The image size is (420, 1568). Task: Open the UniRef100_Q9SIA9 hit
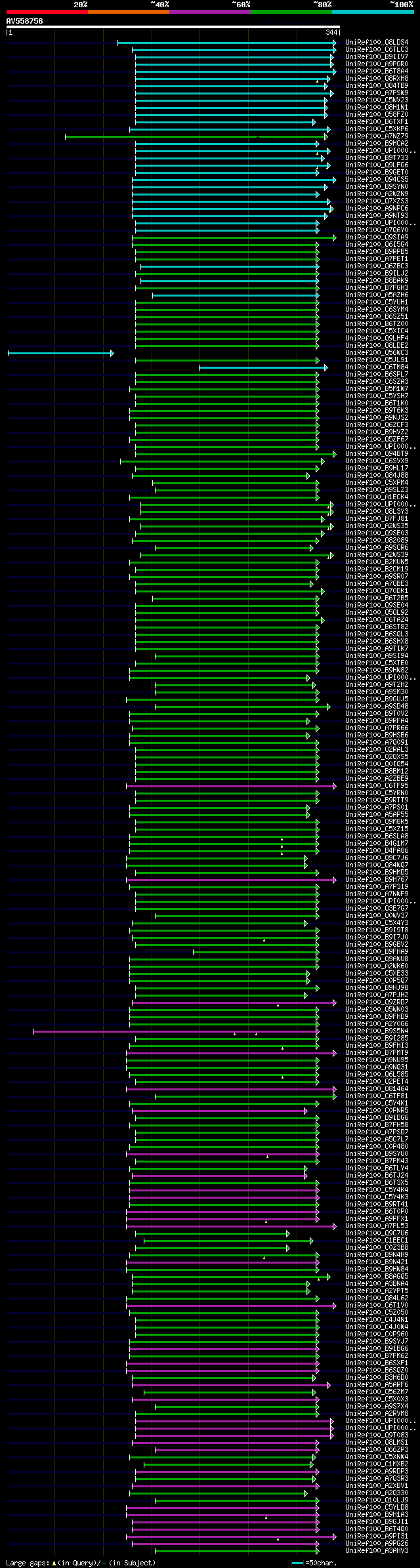click(377, 237)
